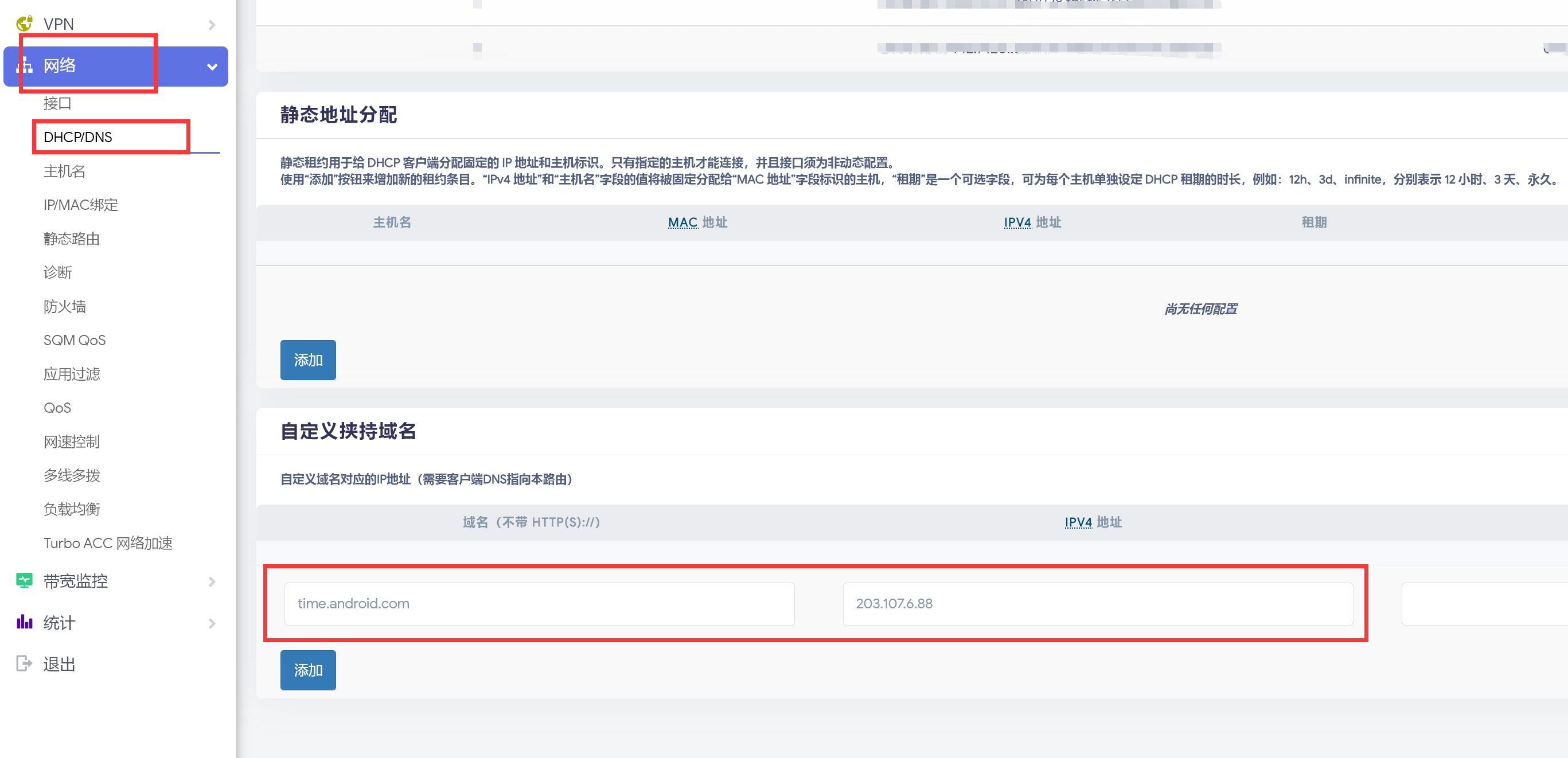The image size is (1568, 758).
Task: Open SQM QoS menu entry
Action: (74, 340)
